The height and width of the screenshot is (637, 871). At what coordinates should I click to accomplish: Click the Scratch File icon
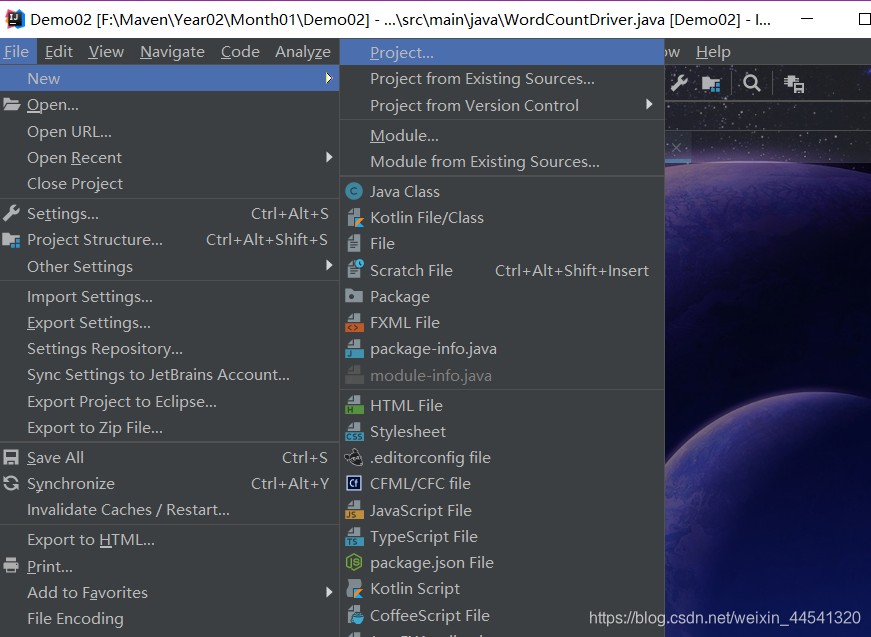pos(355,269)
